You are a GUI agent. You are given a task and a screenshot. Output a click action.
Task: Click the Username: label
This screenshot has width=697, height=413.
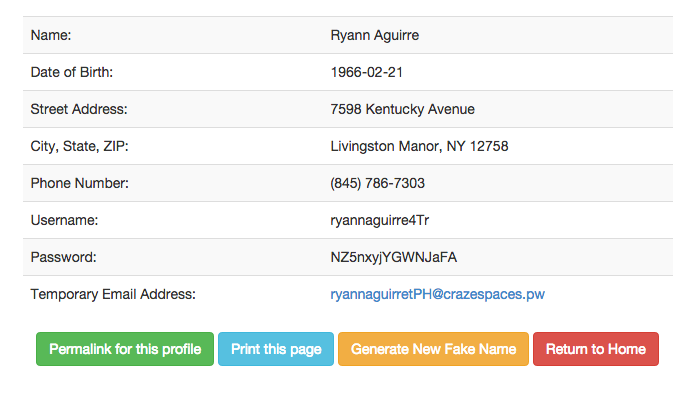click(x=64, y=220)
